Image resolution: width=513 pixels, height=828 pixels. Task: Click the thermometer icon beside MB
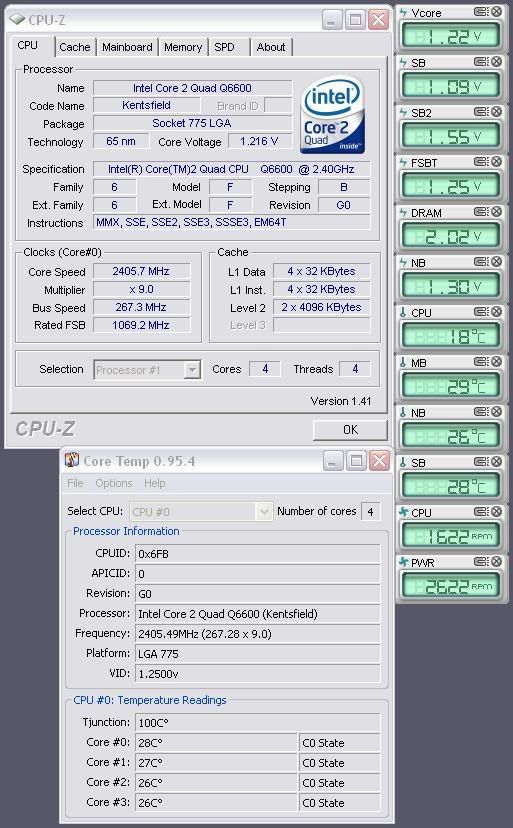click(x=403, y=362)
